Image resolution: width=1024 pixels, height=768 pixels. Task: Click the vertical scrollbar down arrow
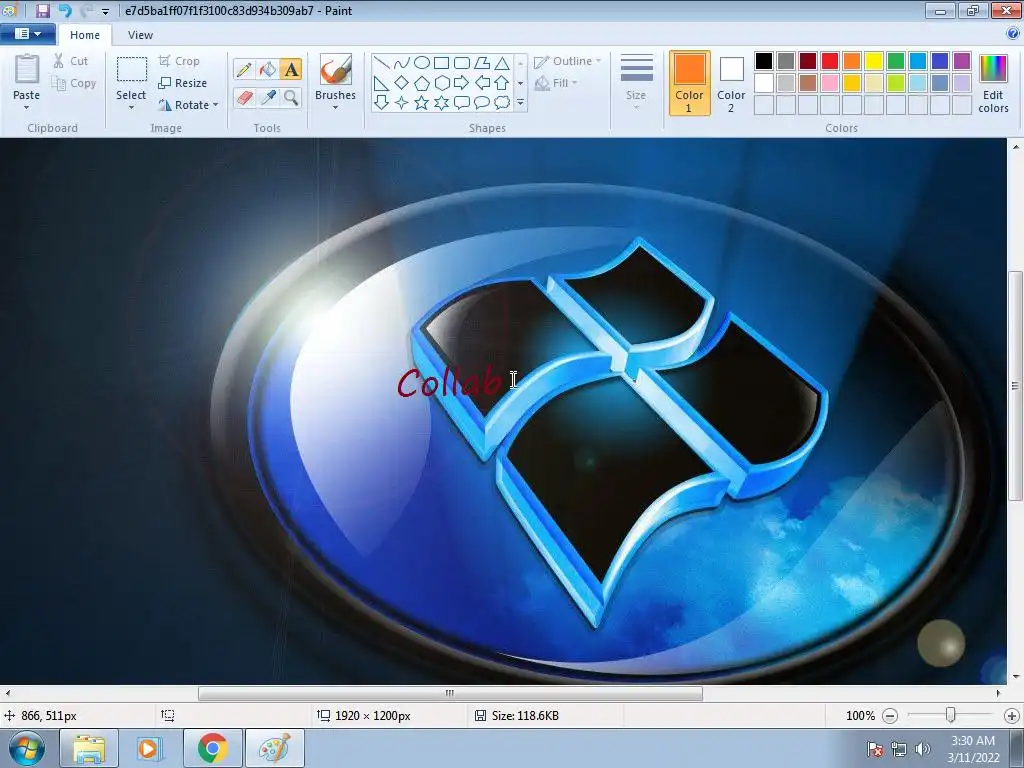pos(1016,677)
